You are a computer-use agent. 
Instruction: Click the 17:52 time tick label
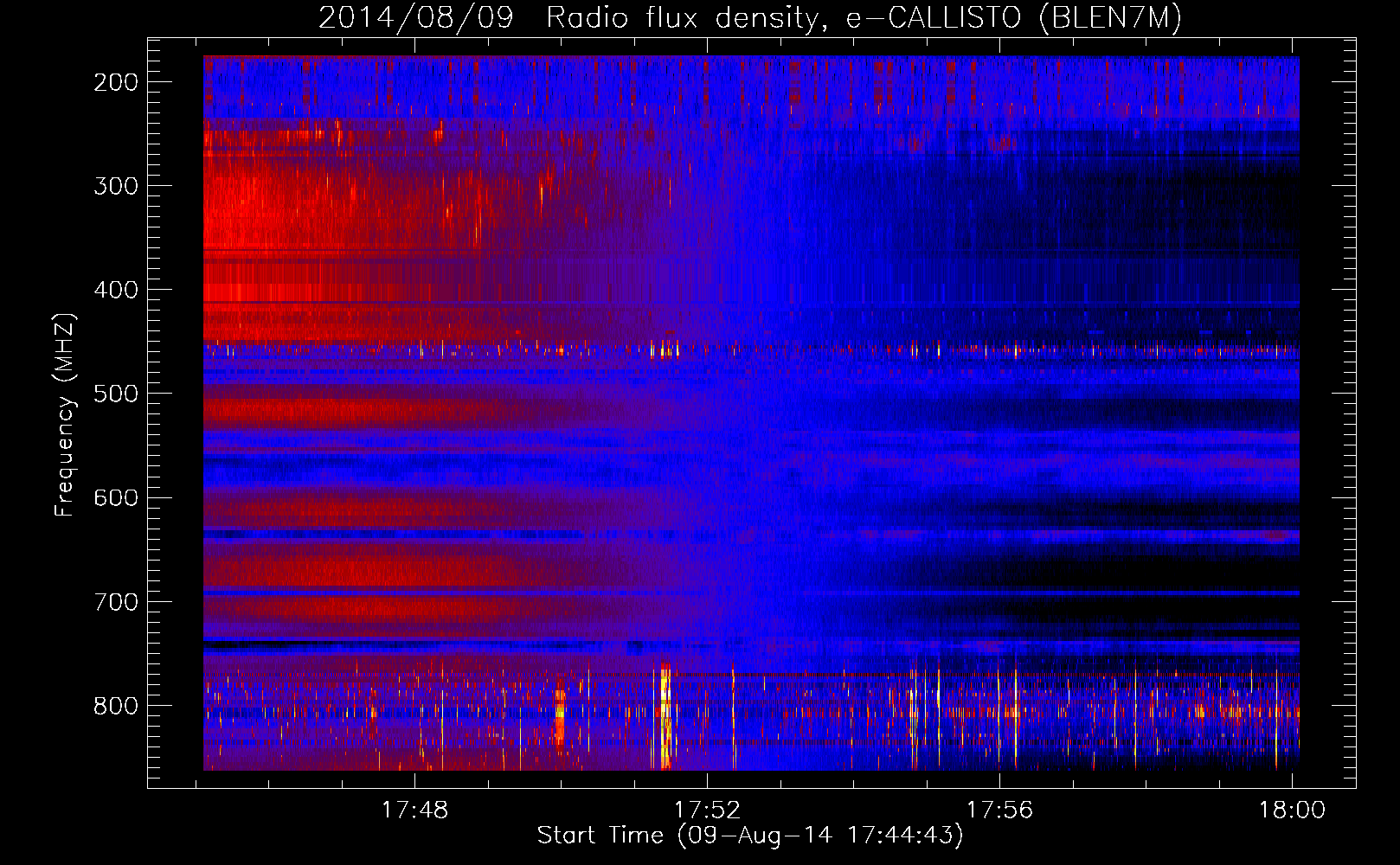(x=708, y=810)
